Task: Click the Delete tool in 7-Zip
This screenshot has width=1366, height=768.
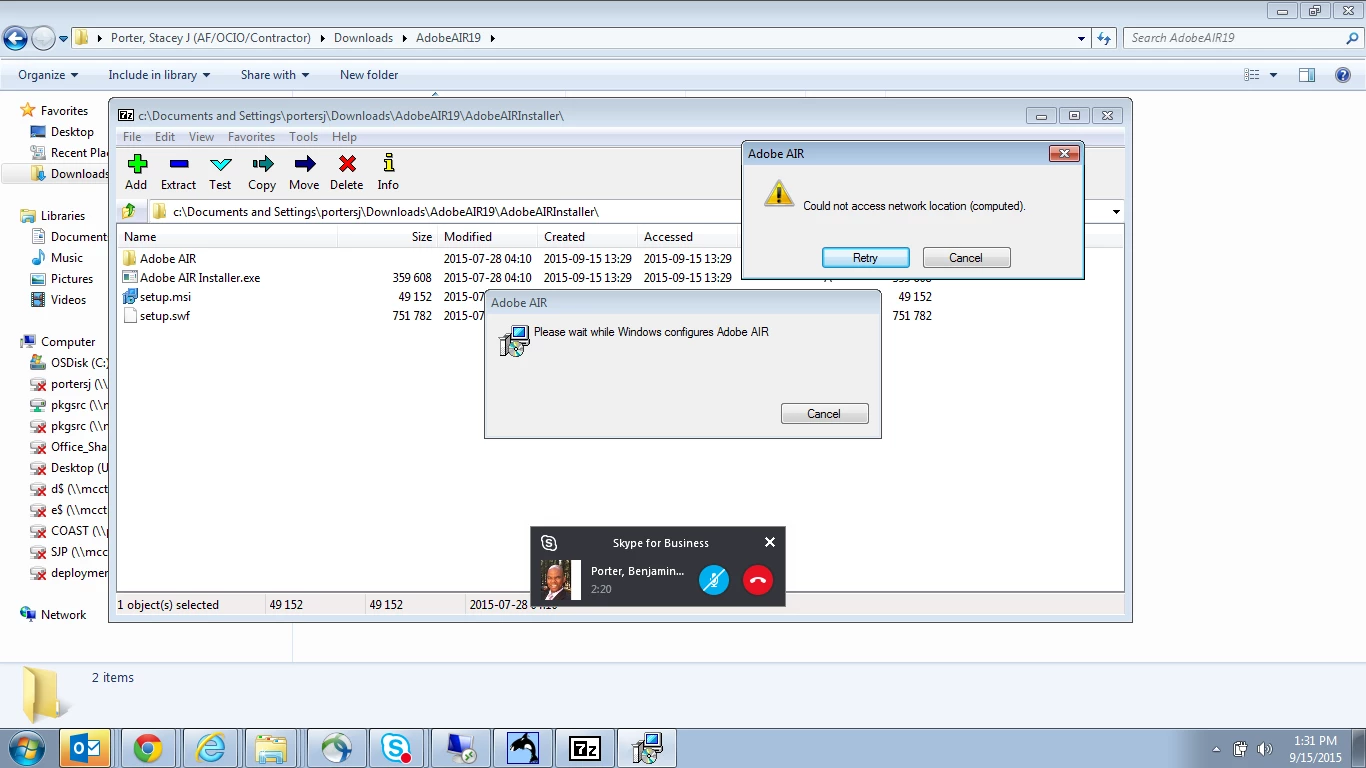Action: coord(346,172)
